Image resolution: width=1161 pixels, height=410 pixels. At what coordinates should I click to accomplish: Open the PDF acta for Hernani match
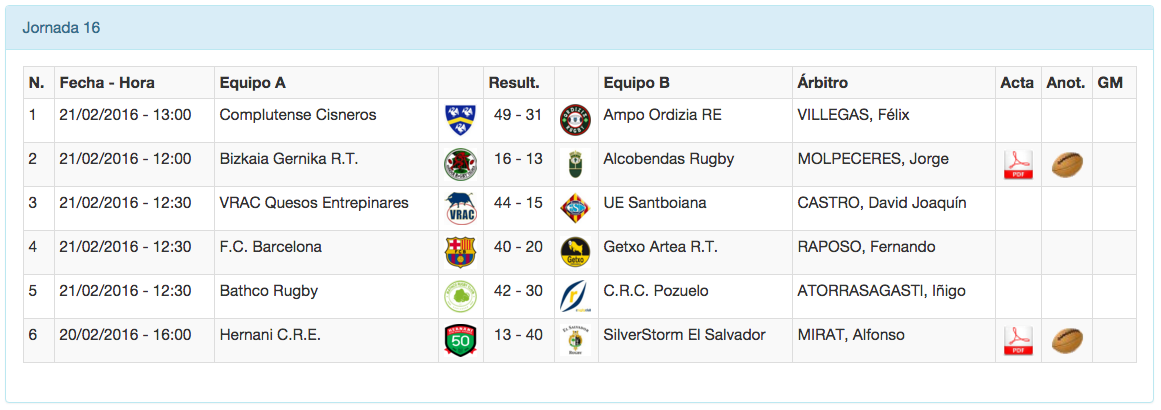(1018, 341)
